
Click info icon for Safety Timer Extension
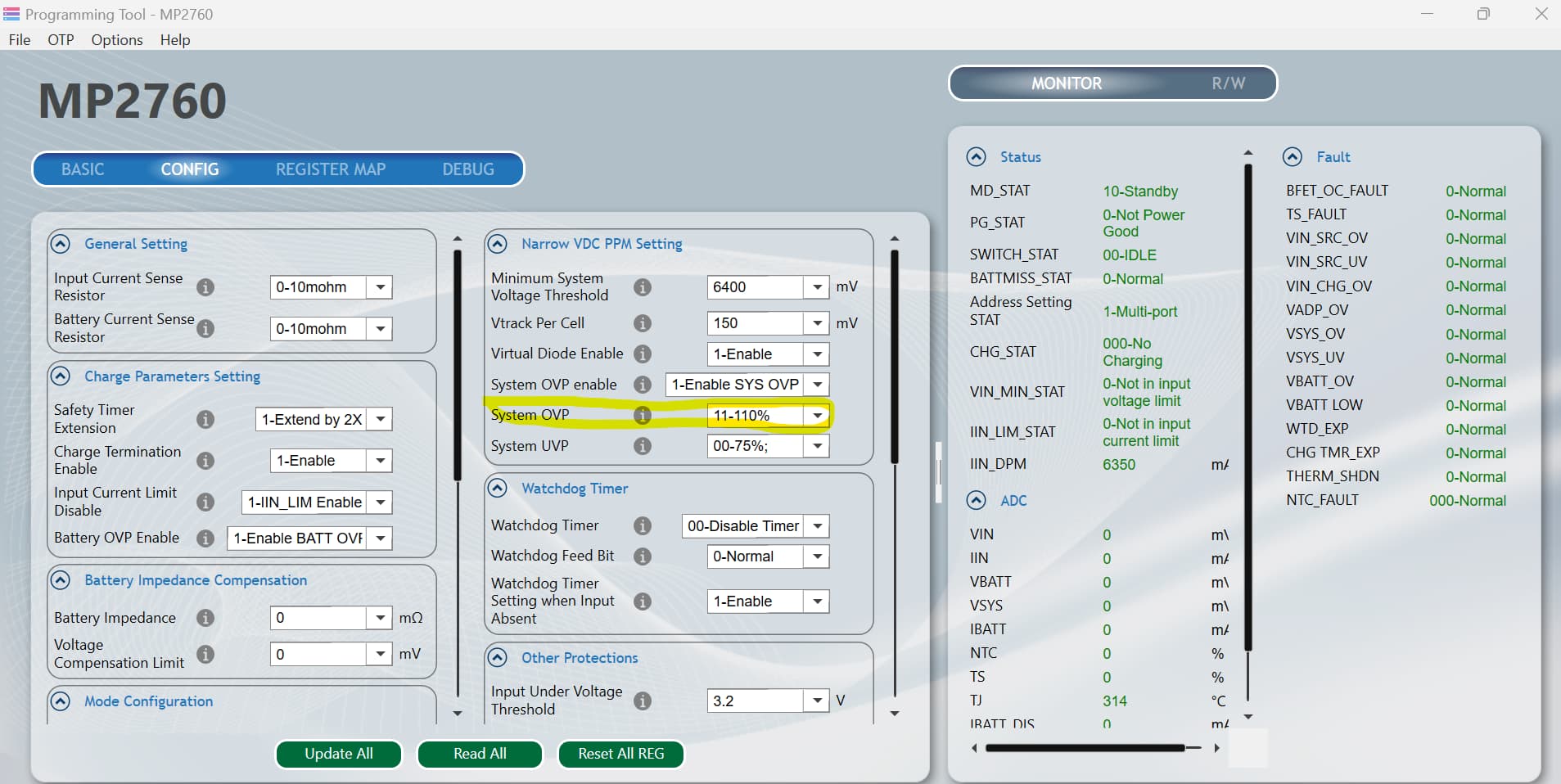coord(205,419)
